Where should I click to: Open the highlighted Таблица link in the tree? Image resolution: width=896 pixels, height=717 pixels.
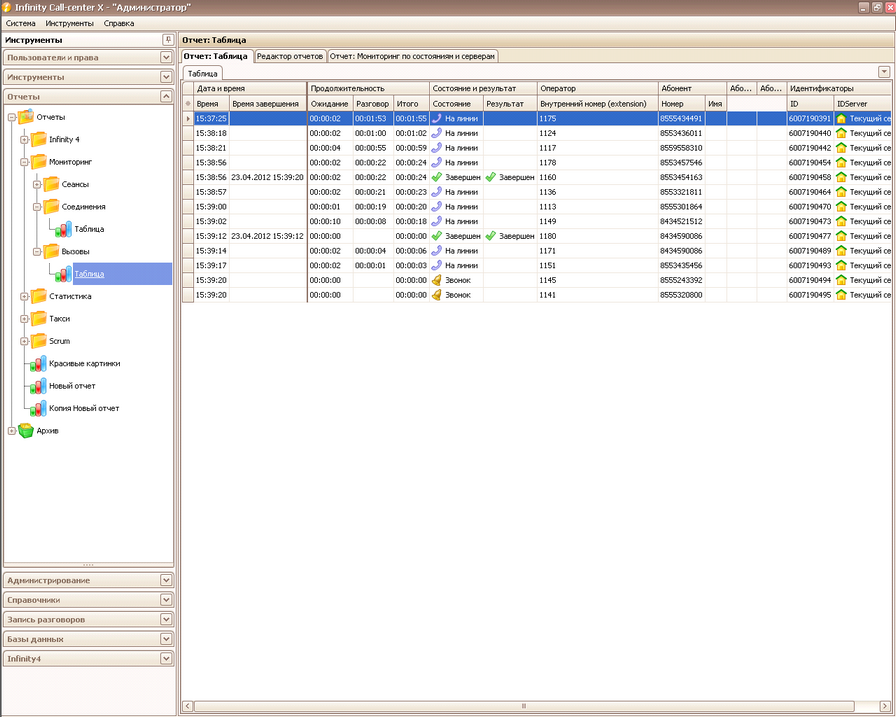click(89, 274)
